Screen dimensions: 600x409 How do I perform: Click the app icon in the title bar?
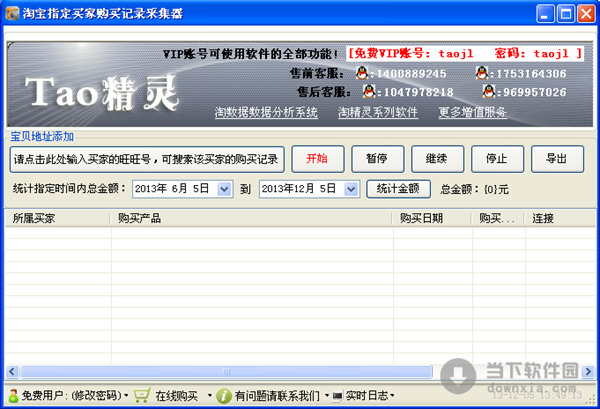pos(12,13)
